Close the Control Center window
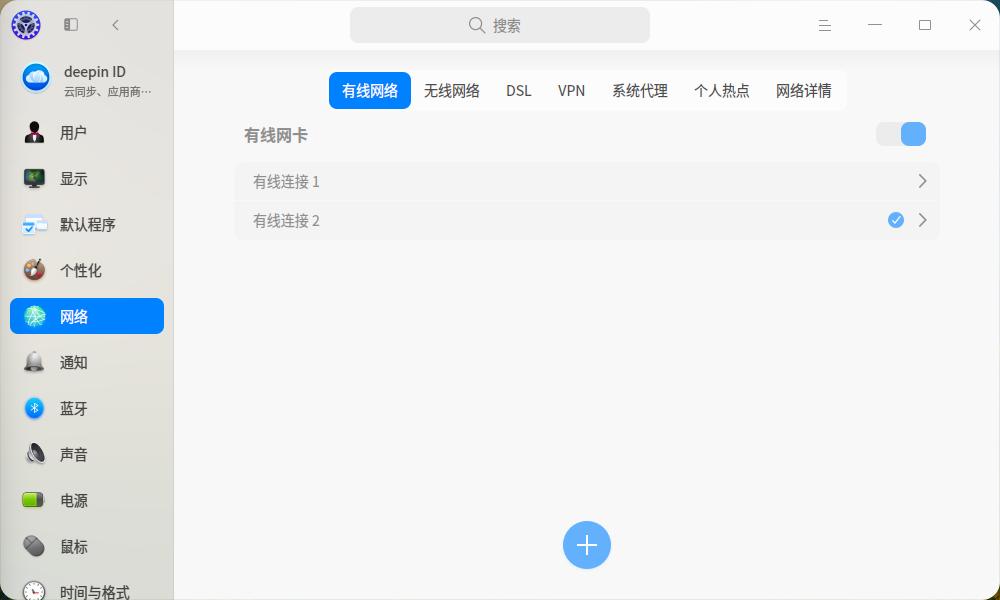The width and height of the screenshot is (1000, 600). [x=974, y=25]
